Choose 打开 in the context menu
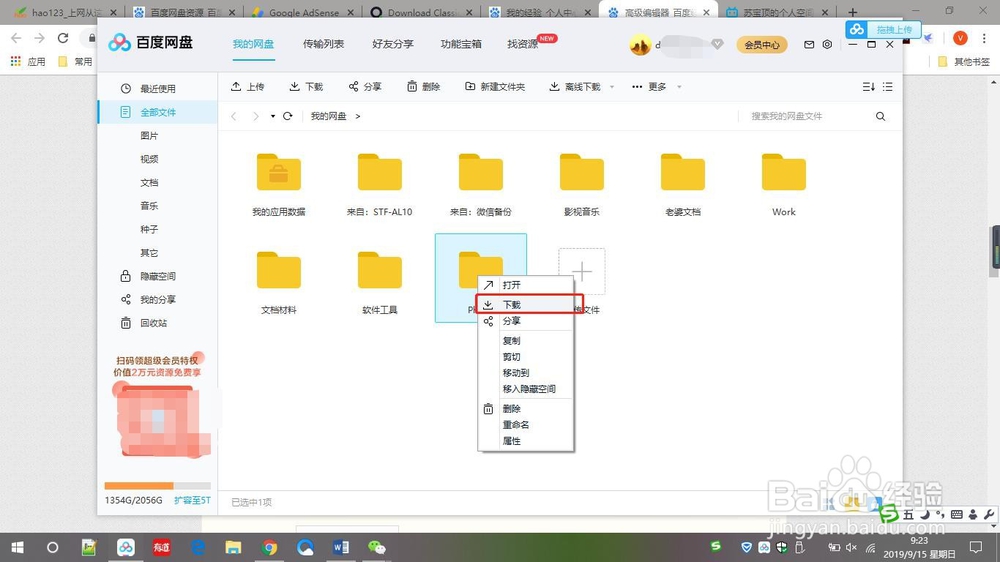1000x562 pixels. [526, 285]
